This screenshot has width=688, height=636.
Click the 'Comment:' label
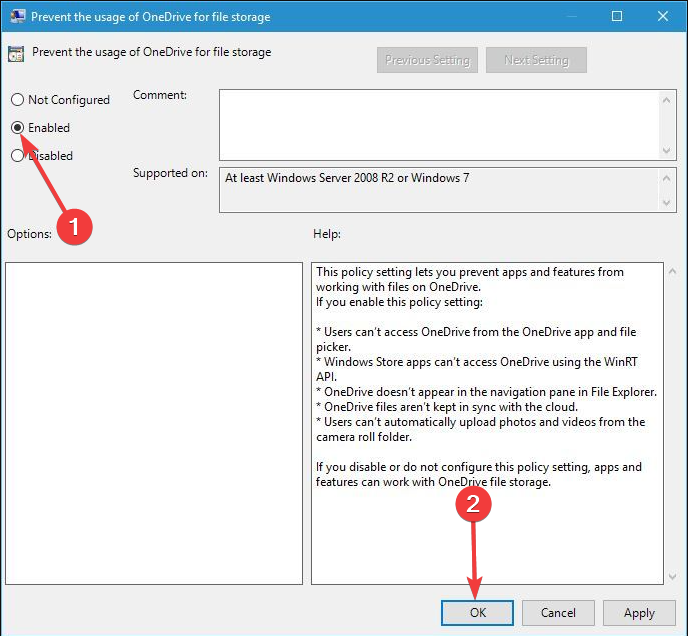tap(160, 95)
